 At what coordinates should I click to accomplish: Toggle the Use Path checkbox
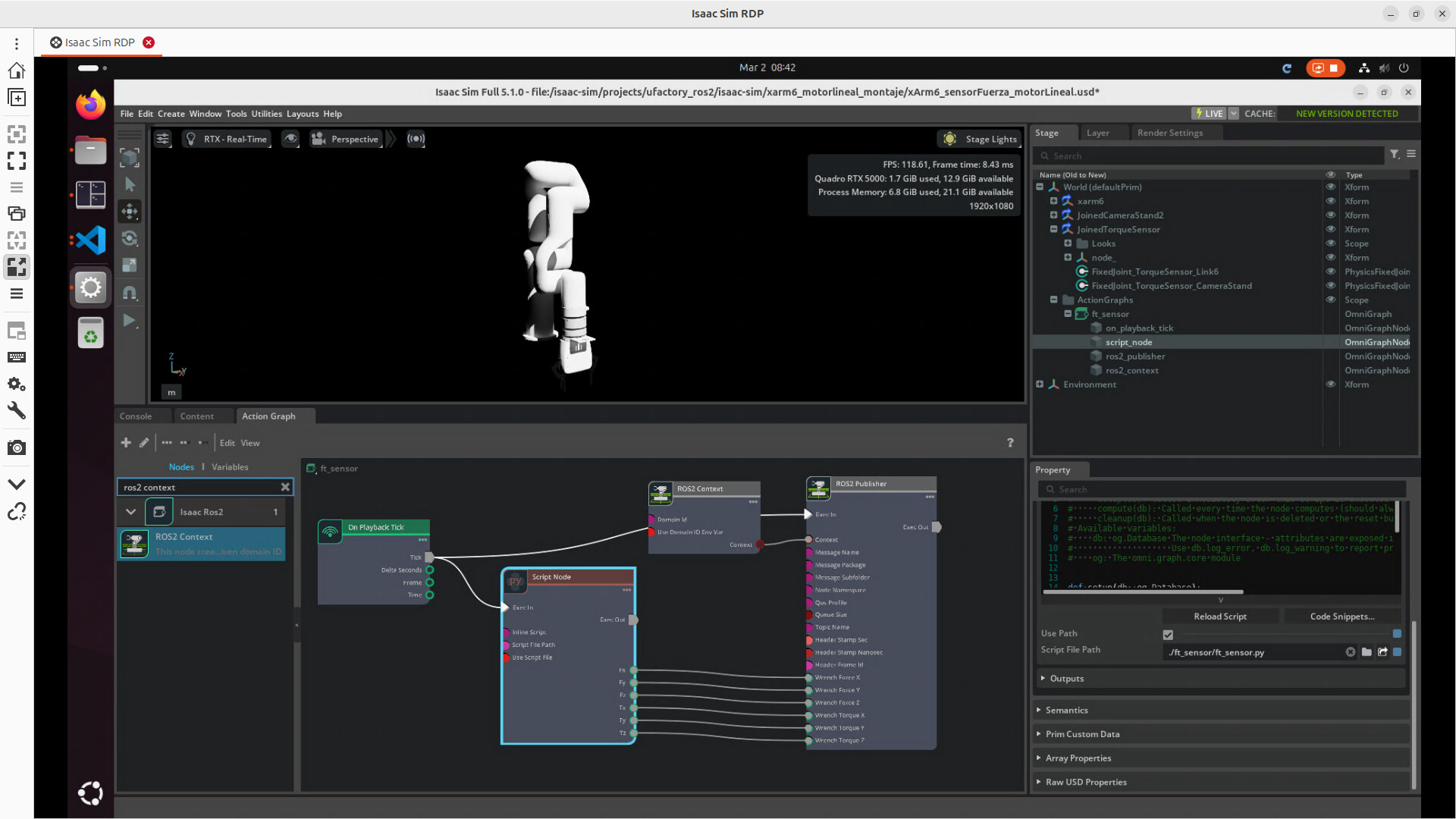1168,635
